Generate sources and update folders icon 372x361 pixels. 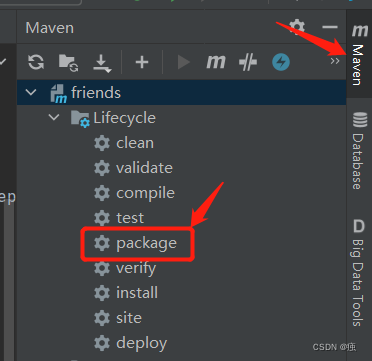tap(68, 62)
